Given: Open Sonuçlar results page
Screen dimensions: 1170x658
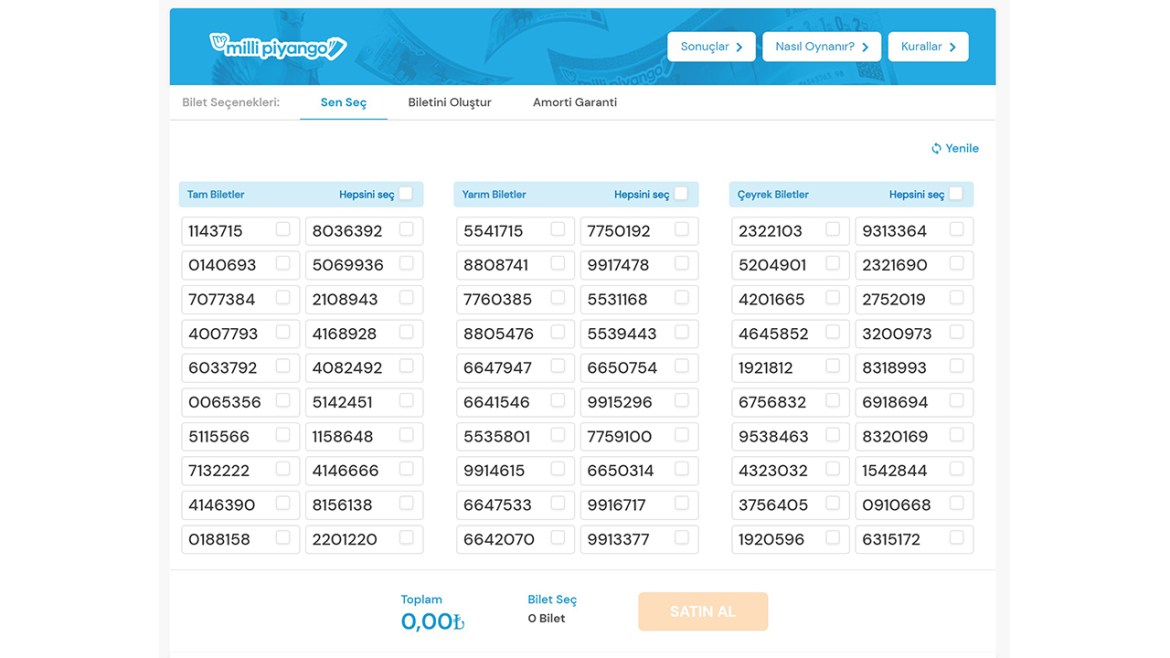Looking at the screenshot, I should point(711,47).
